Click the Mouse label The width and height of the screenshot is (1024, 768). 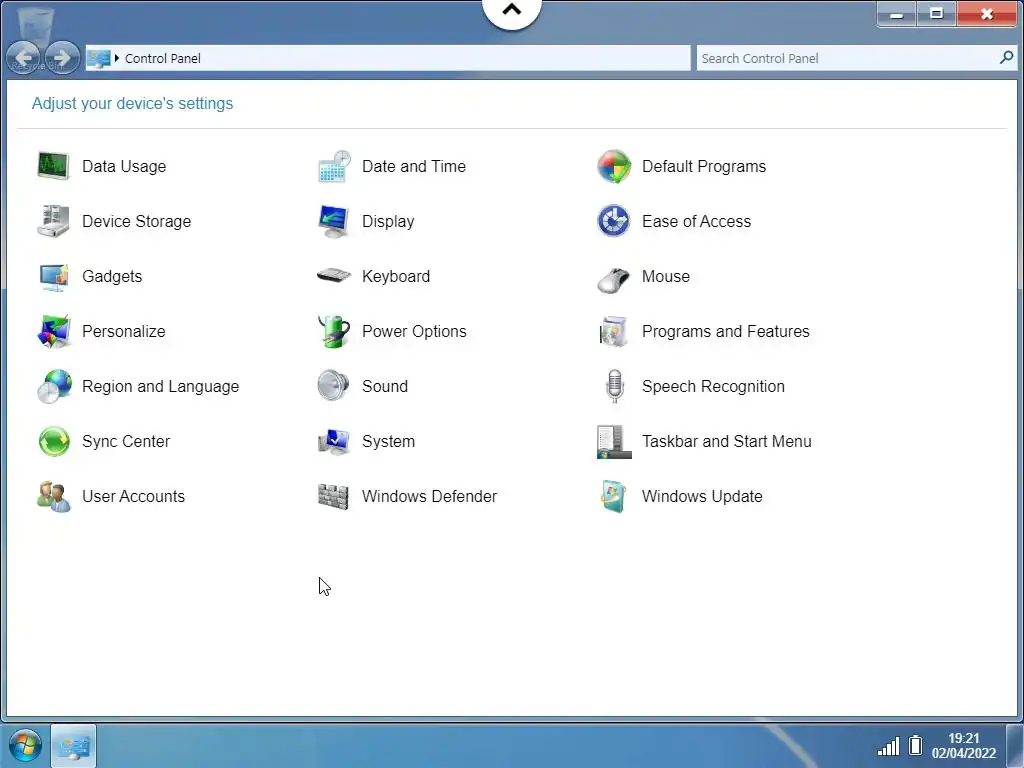(x=666, y=276)
